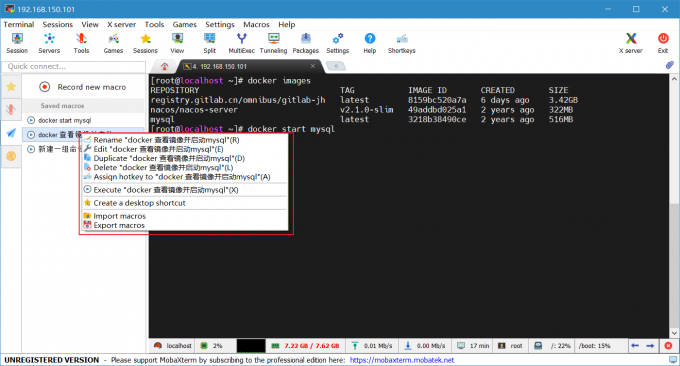Click the monitor icon at bottom-right corner

pyautogui.click(x=673, y=359)
